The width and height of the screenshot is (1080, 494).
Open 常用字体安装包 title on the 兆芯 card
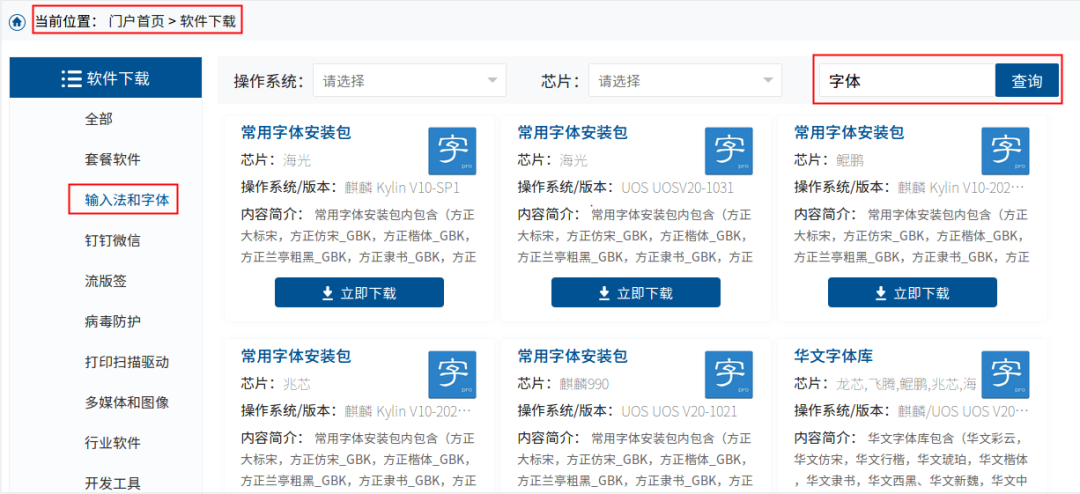click(x=296, y=356)
